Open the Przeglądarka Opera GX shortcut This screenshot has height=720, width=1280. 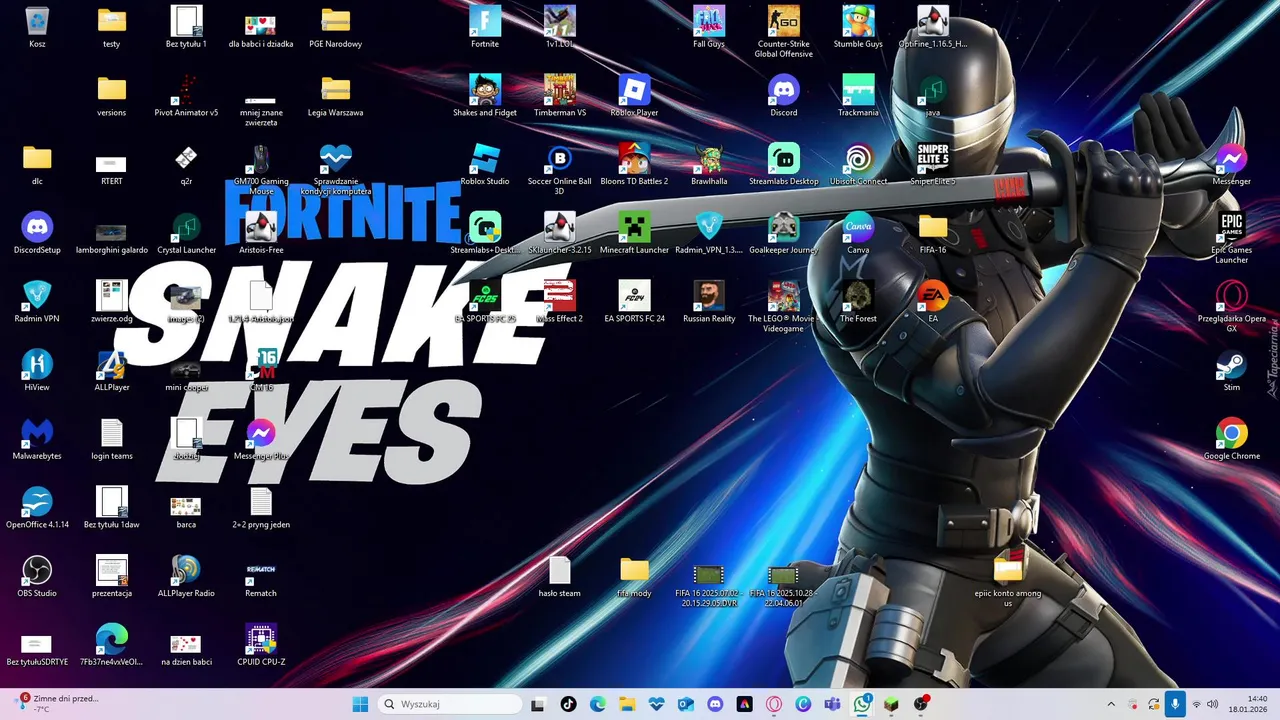tap(1231, 306)
